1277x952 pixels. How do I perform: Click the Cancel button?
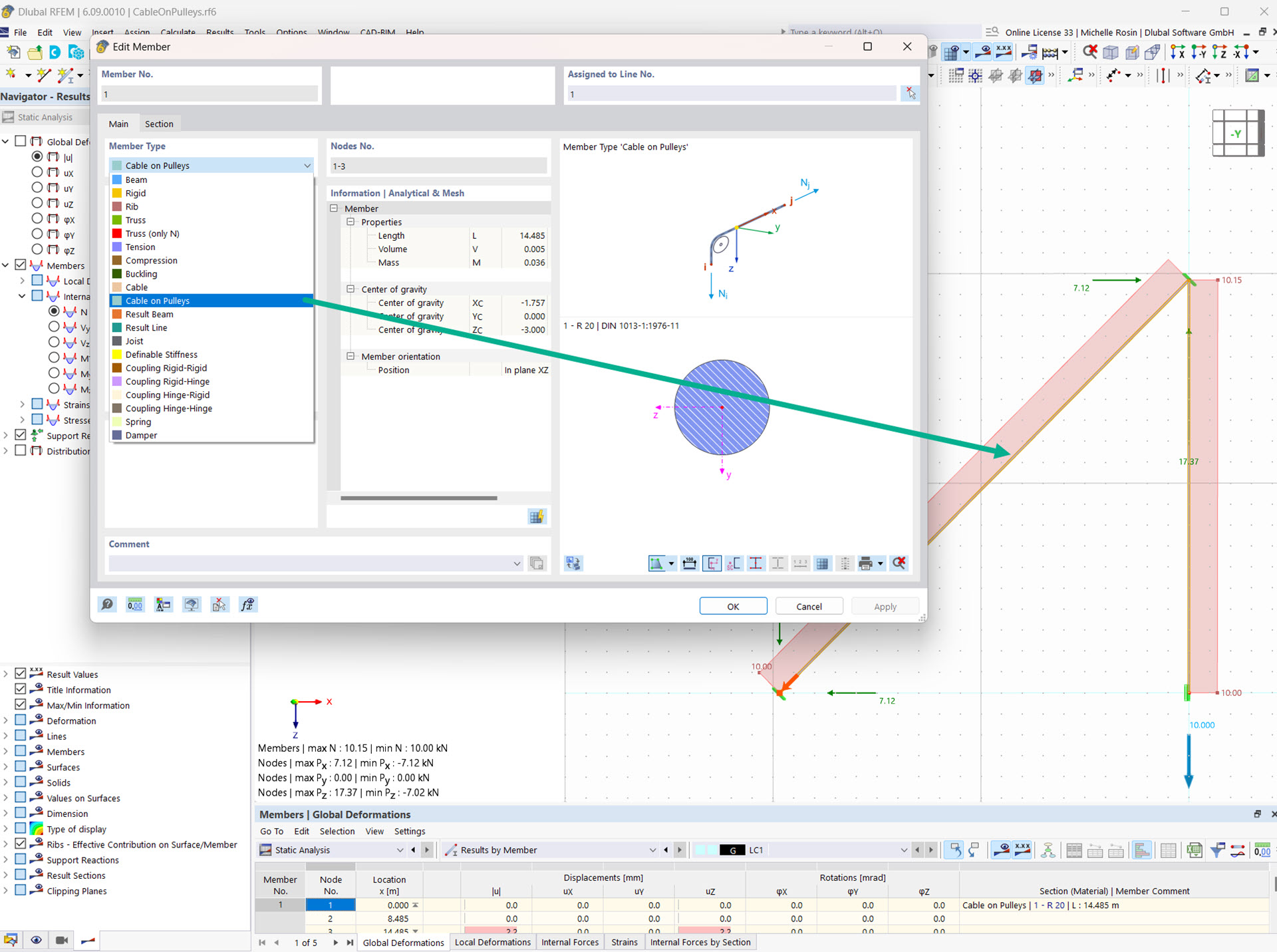tap(809, 606)
